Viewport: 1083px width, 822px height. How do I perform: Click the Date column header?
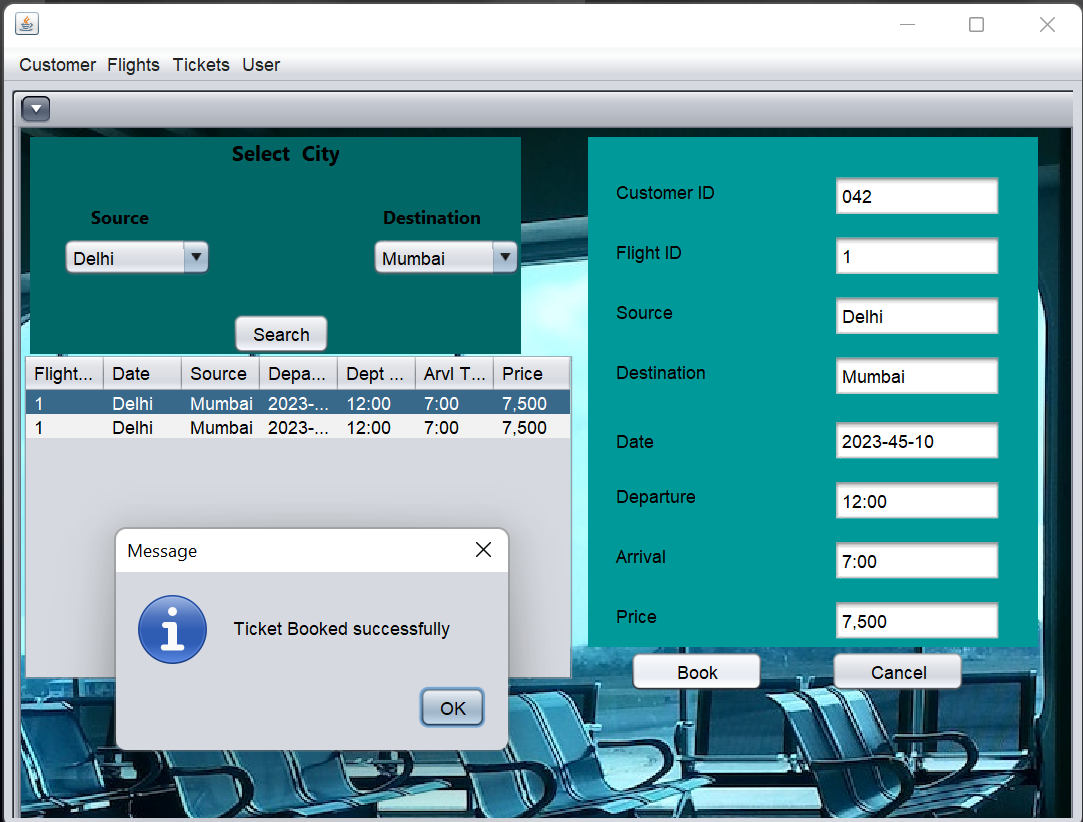142,374
